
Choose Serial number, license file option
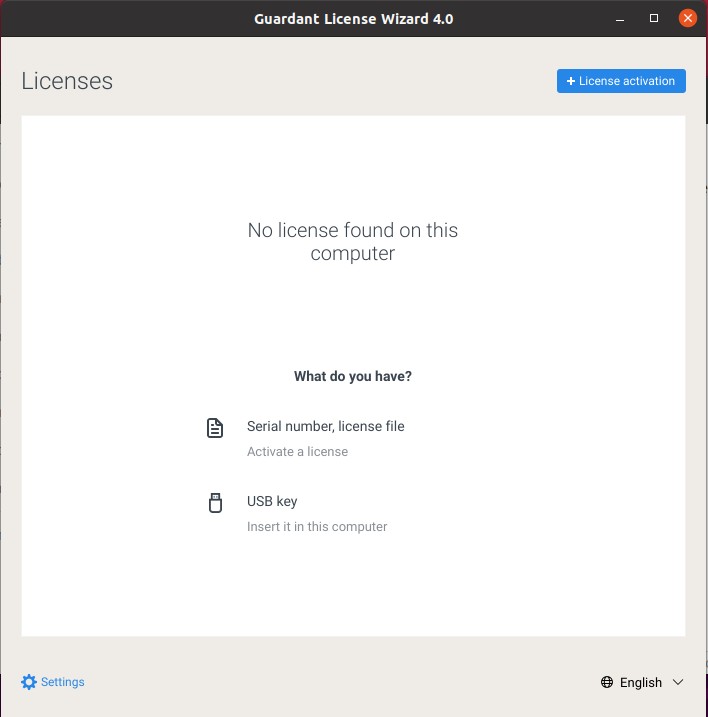[326, 426]
